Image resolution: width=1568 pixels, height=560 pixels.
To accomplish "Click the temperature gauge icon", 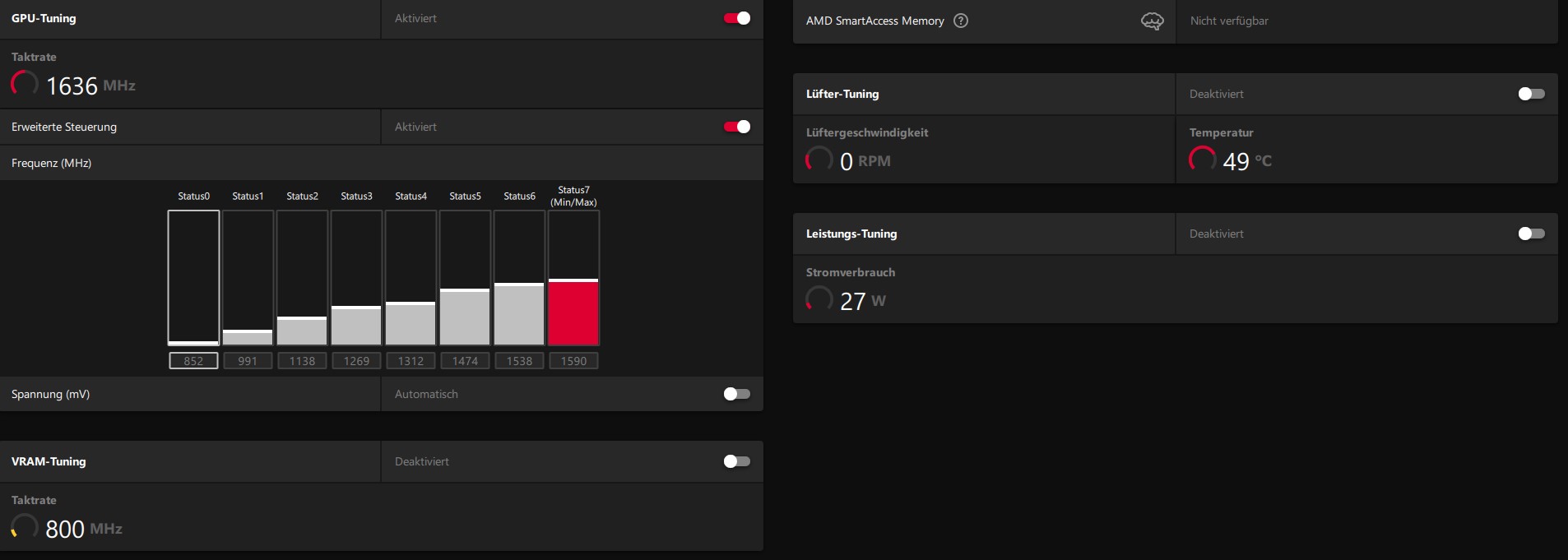I will 1202,160.
